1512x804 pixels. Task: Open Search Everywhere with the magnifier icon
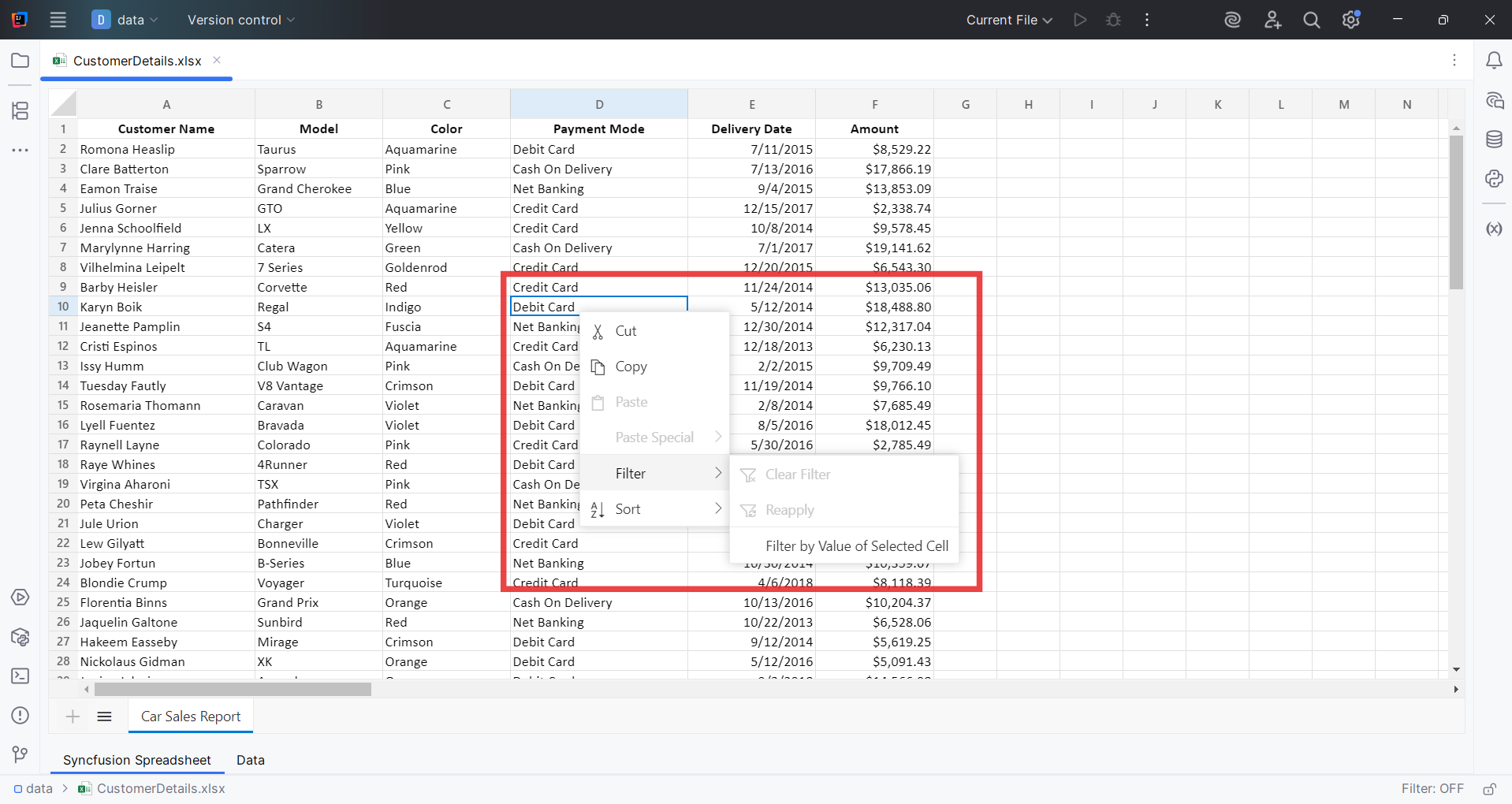pos(1311,20)
